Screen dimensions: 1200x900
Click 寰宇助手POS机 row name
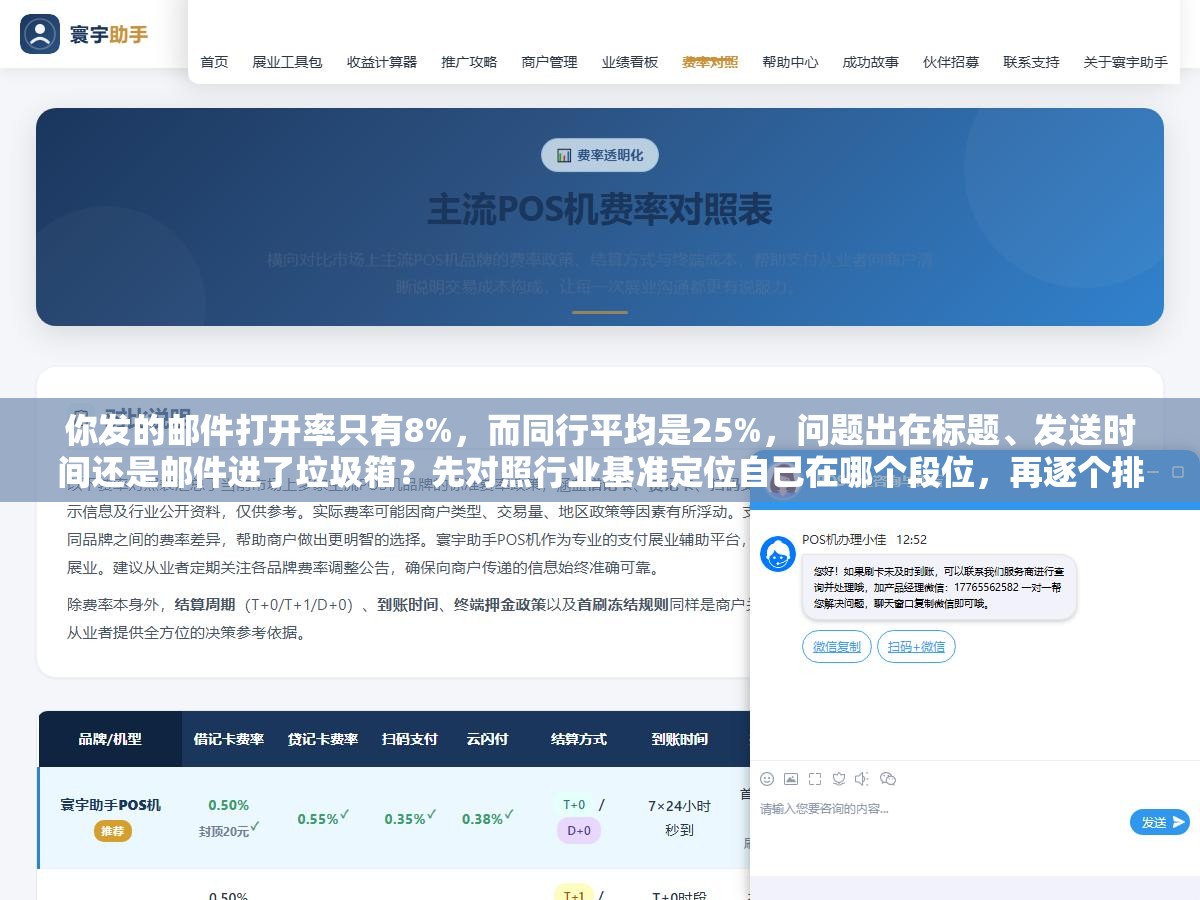click(110, 805)
